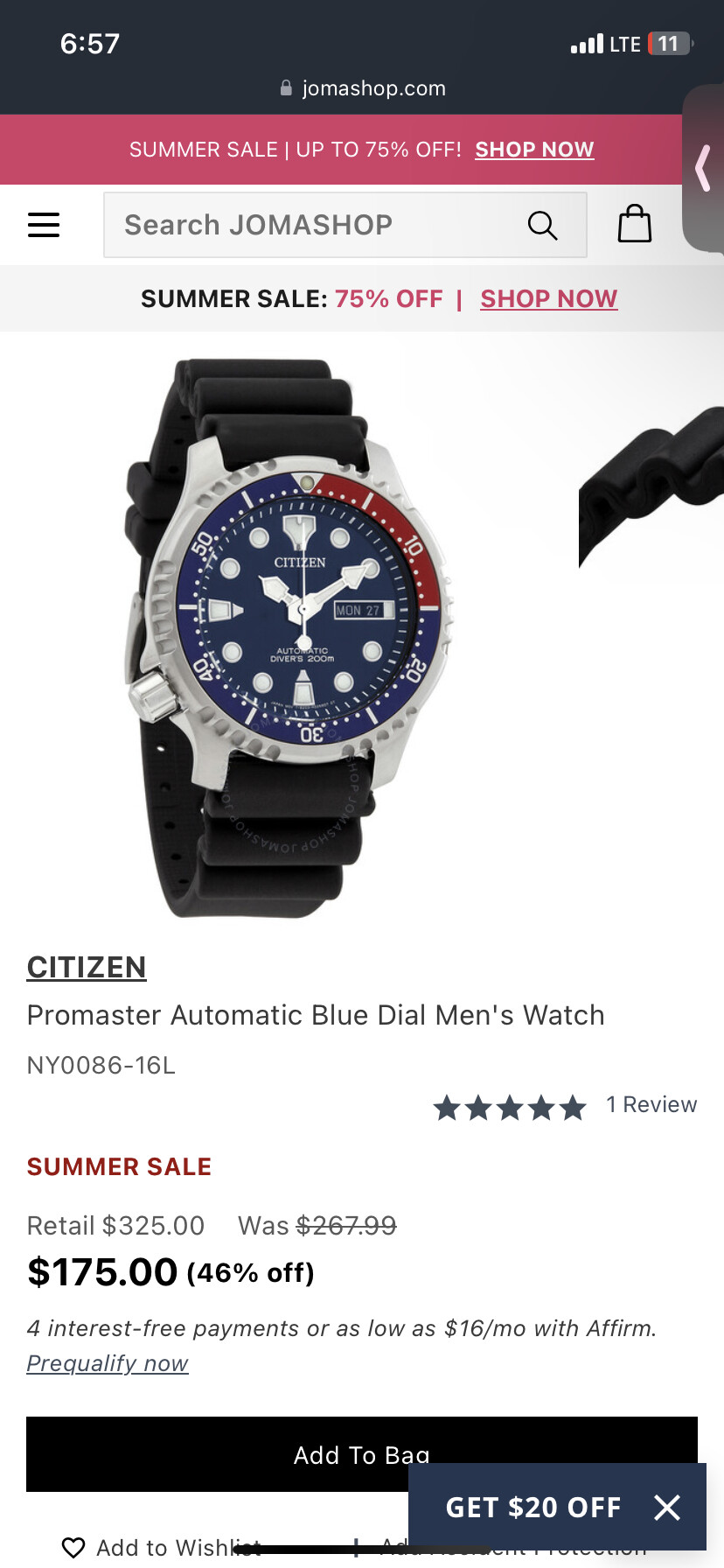Open the 1 Review link
Viewport: 724px width, 1568px height.
pos(651,1105)
